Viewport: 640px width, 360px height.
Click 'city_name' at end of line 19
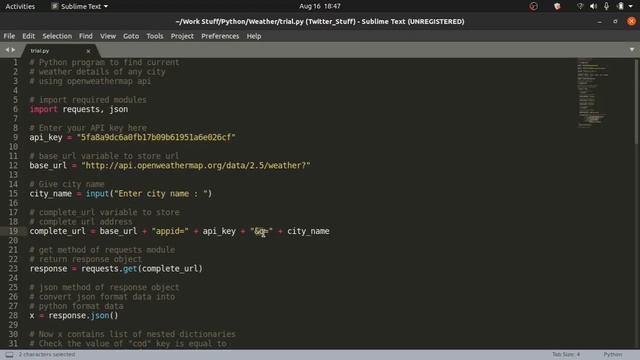pos(308,231)
